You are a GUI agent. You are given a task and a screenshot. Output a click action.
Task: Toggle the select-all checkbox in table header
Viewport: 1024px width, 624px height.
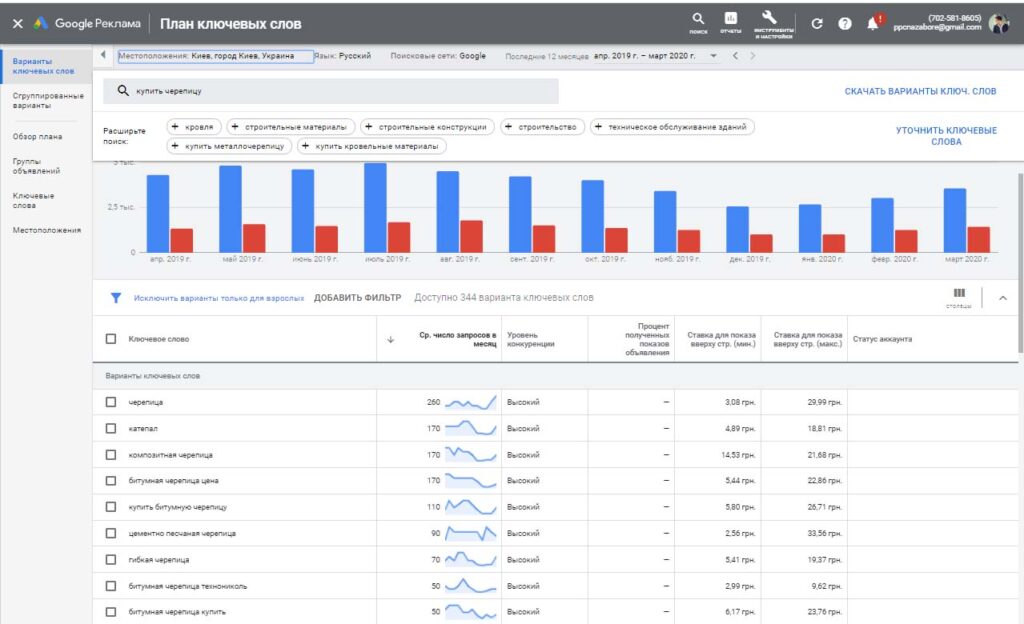pyautogui.click(x=111, y=339)
